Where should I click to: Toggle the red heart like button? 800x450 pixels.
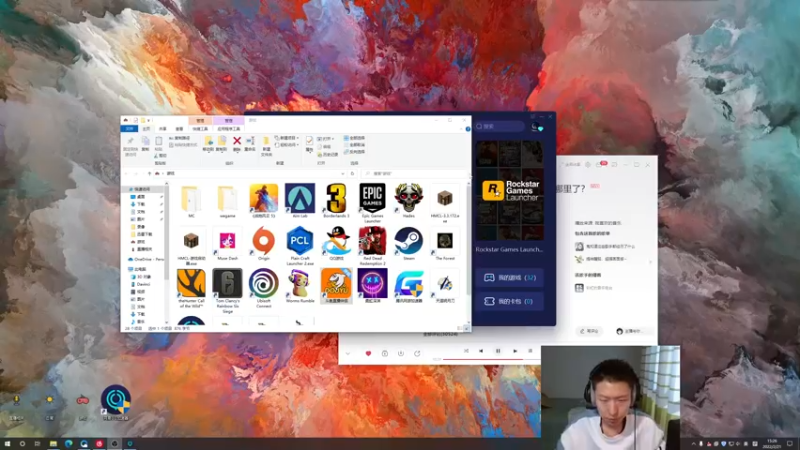368,353
